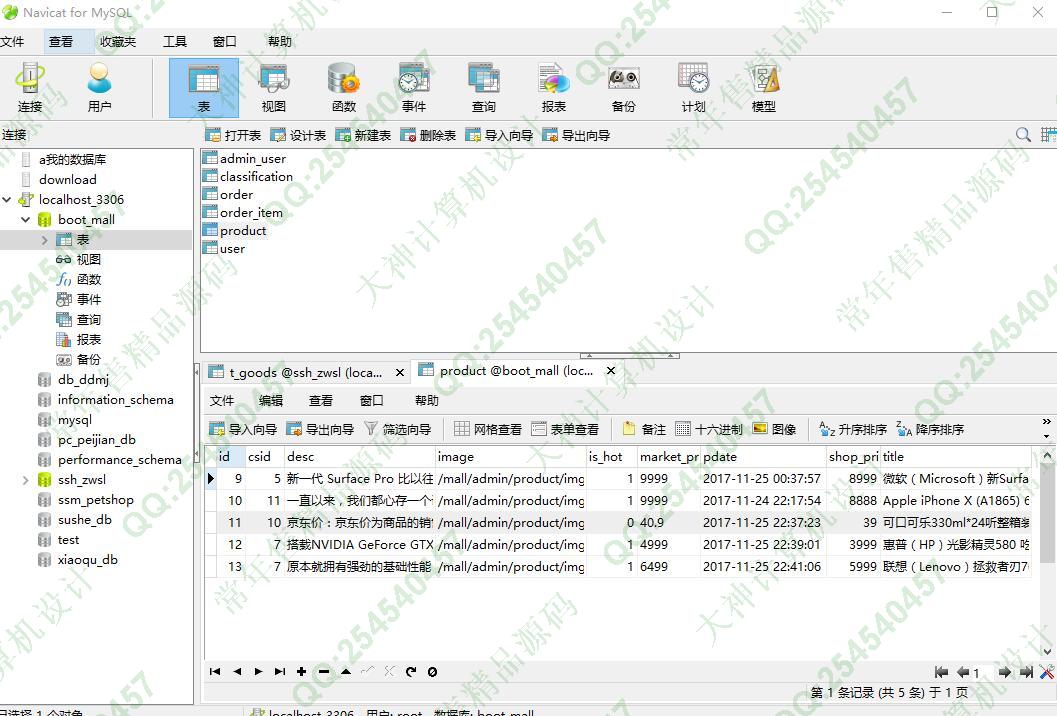
Task: Refresh the table data
Action: [411, 672]
